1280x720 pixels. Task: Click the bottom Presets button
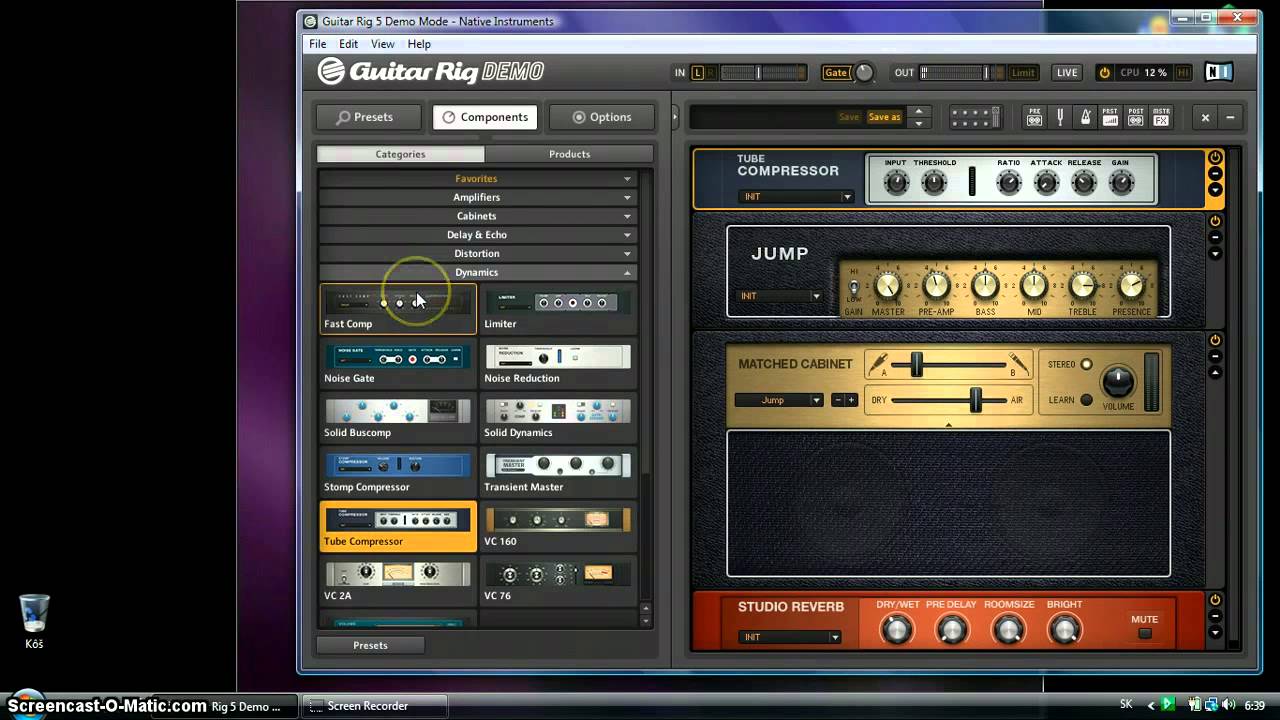[370, 645]
